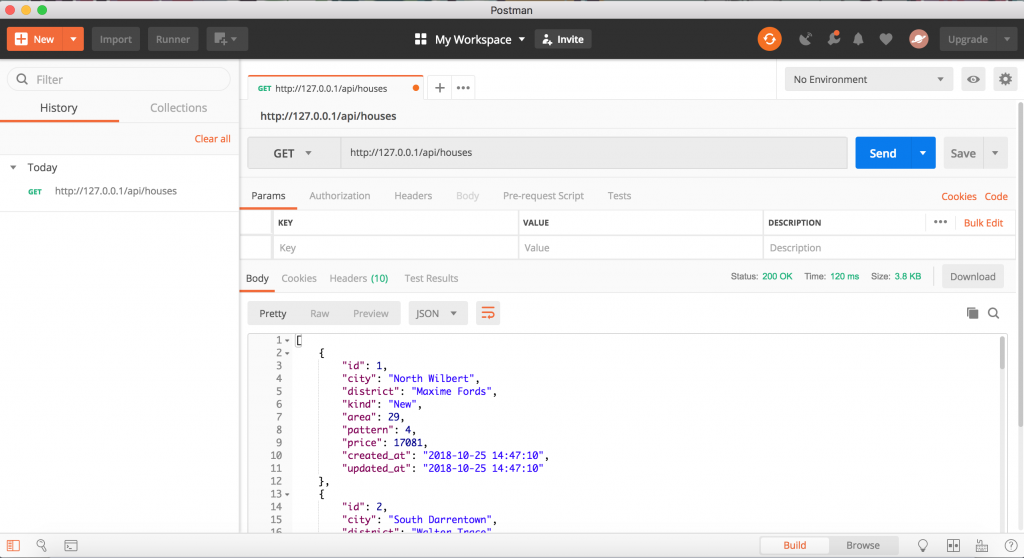The height and width of the screenshot is (558, 1024).
Task: Click the Import button
Action: [x=116, y=39]
